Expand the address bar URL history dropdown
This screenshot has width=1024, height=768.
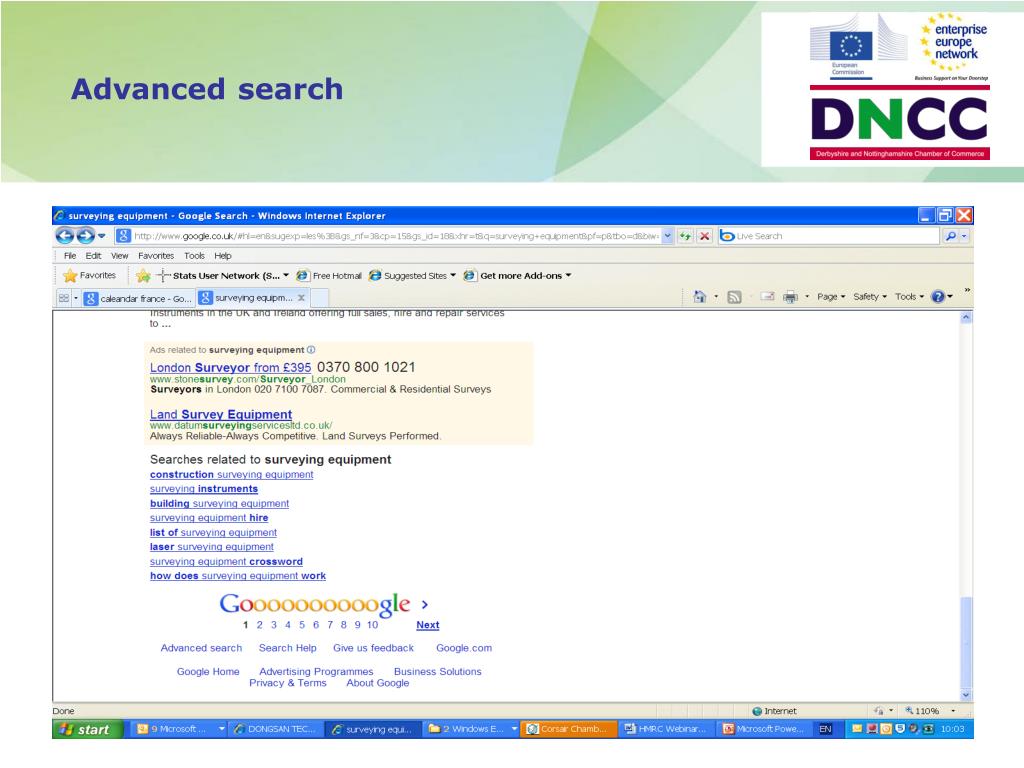click(667, 236)
